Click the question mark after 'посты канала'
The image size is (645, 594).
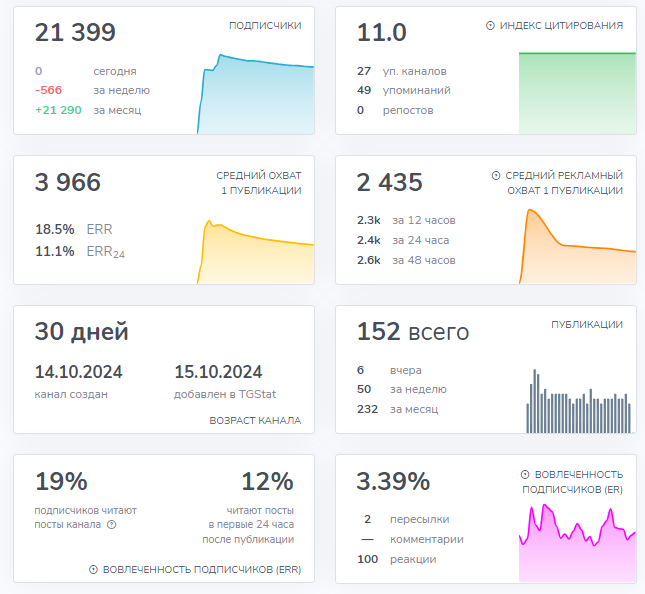coord(112,524)
